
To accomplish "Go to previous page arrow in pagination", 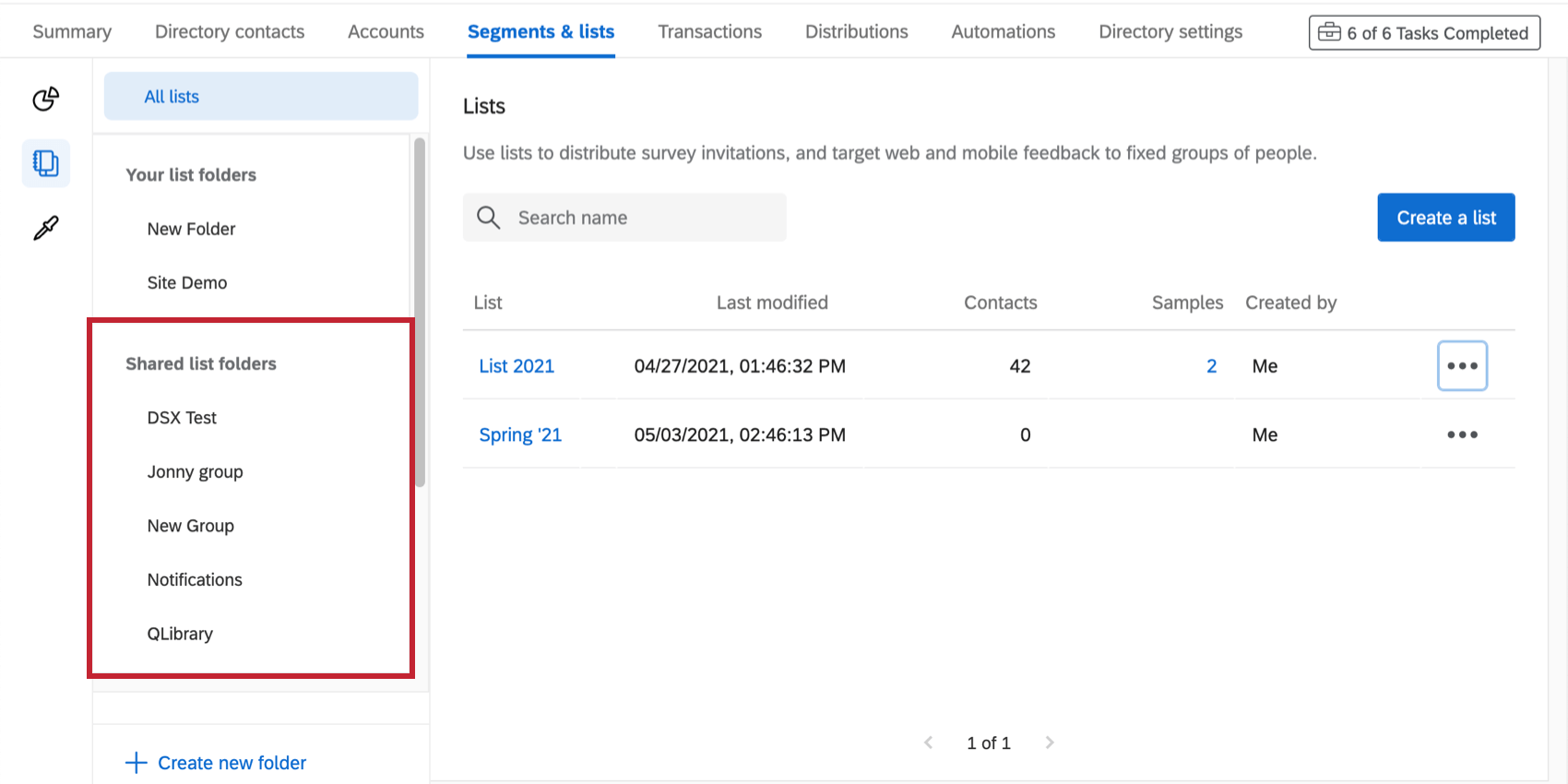I will point(929,742).
